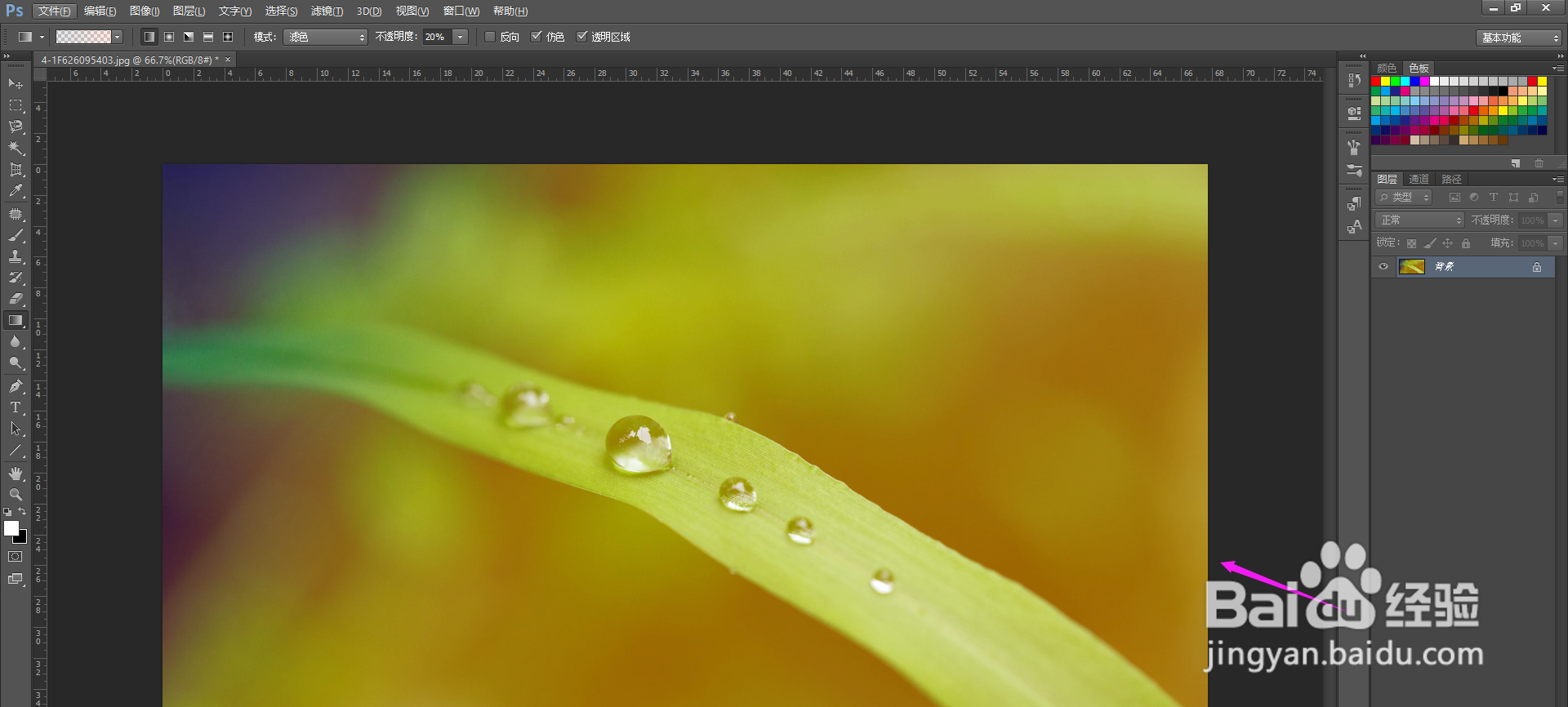Click the foreground color swatch

coord(11,528)
